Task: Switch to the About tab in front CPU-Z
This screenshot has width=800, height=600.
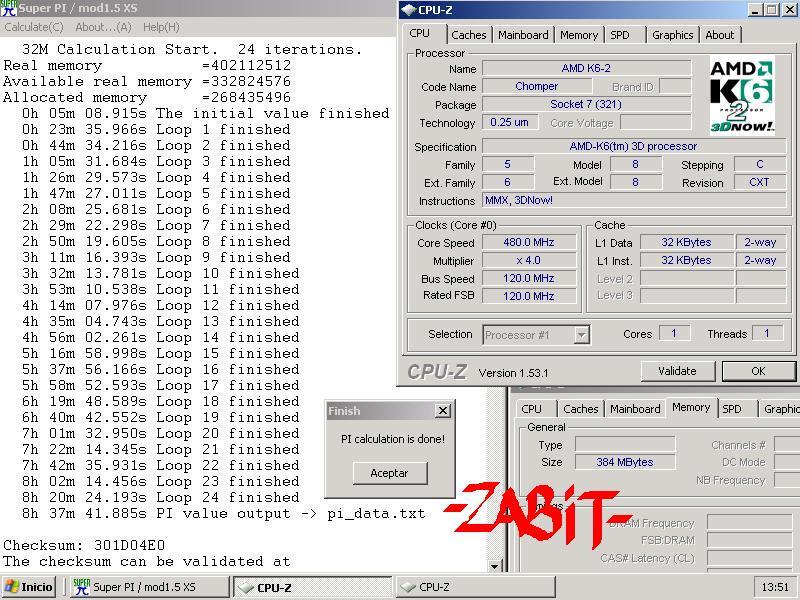Action: (x=719, y=35)
